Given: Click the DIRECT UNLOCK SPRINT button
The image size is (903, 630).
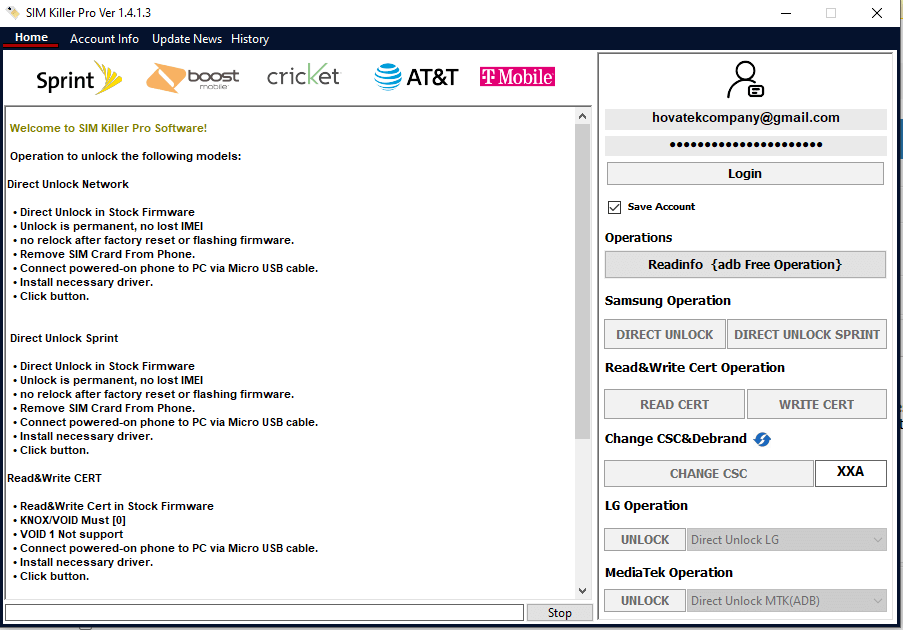Looking at the screenshot, I should (x=806, y=335).
